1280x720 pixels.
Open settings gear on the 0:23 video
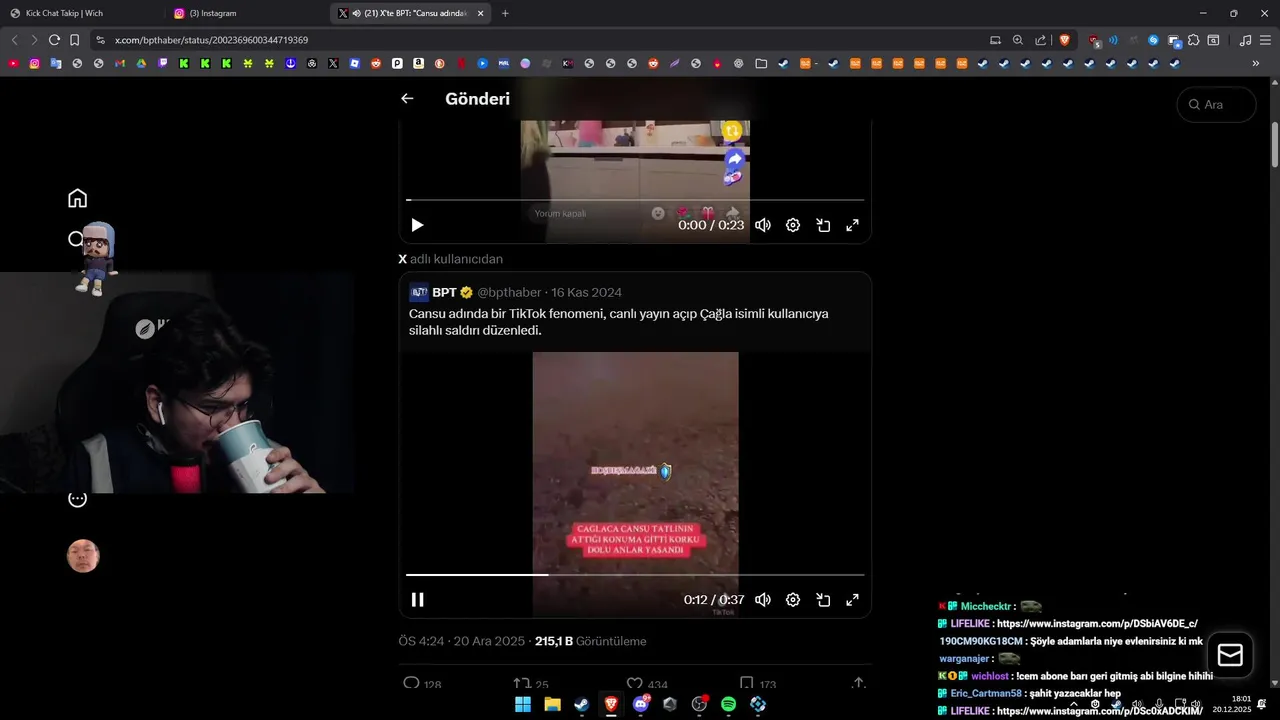pyautogui.click(x=793, y=225)
